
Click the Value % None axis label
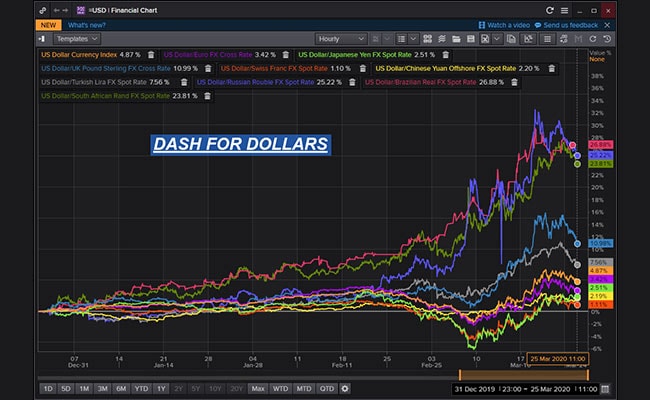(600, 56)
